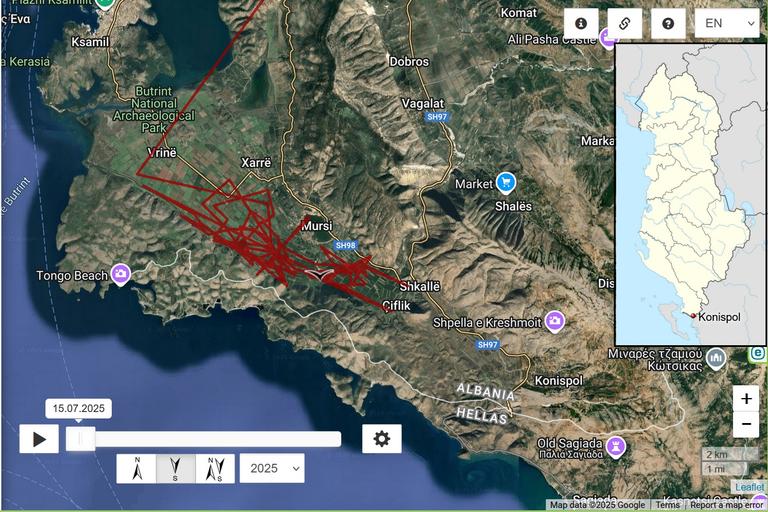Click the Vagalat village label
This screenshot has height=512, width=768.
tap(423, 103)
